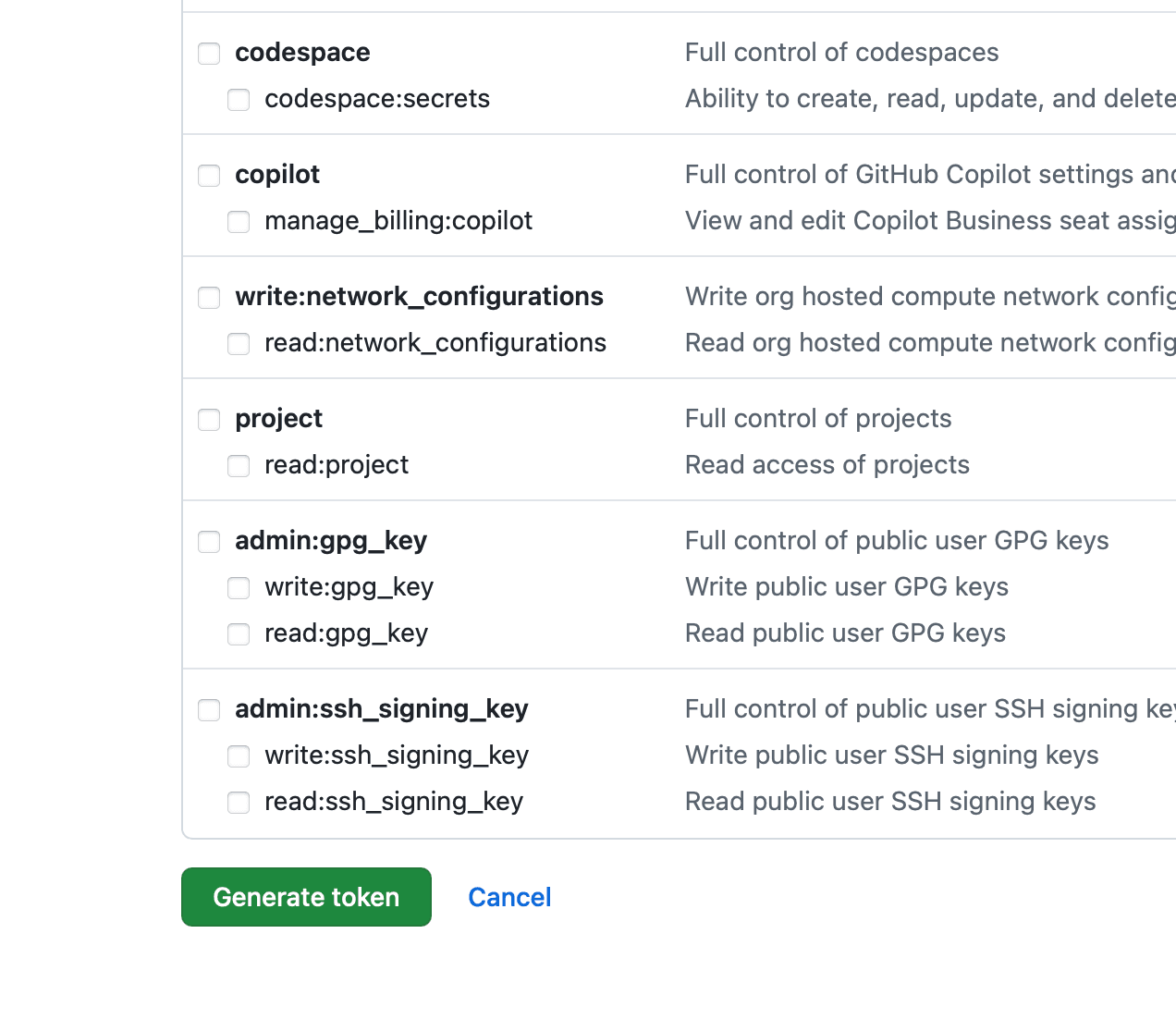This screenshot has width=1176, height=1032.
Task: Enable the admin:gpg_key scope
Action: pyautogui.click(x=209, y=542)
